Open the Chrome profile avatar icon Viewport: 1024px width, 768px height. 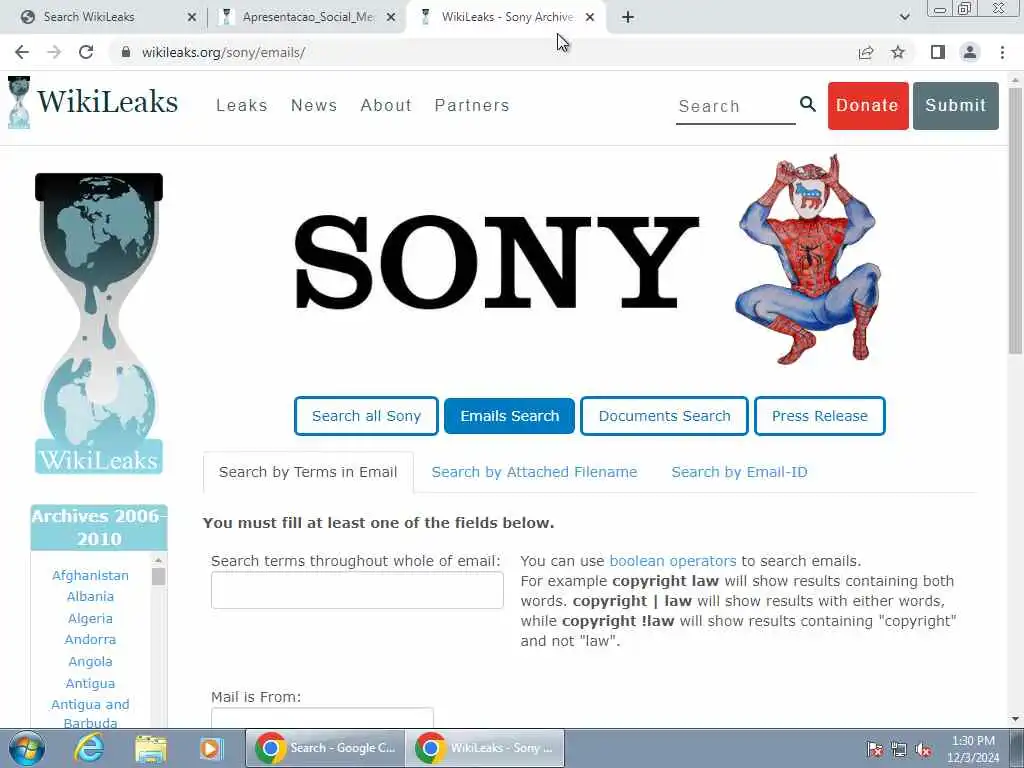(970, 52)
